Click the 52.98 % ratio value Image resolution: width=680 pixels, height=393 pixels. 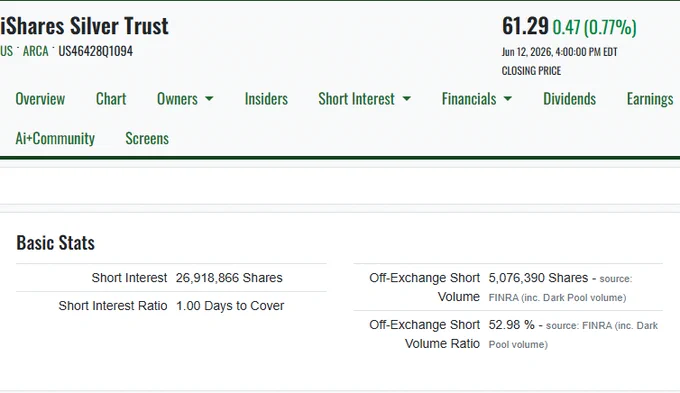pyautogui.click(x=511, y=325)
